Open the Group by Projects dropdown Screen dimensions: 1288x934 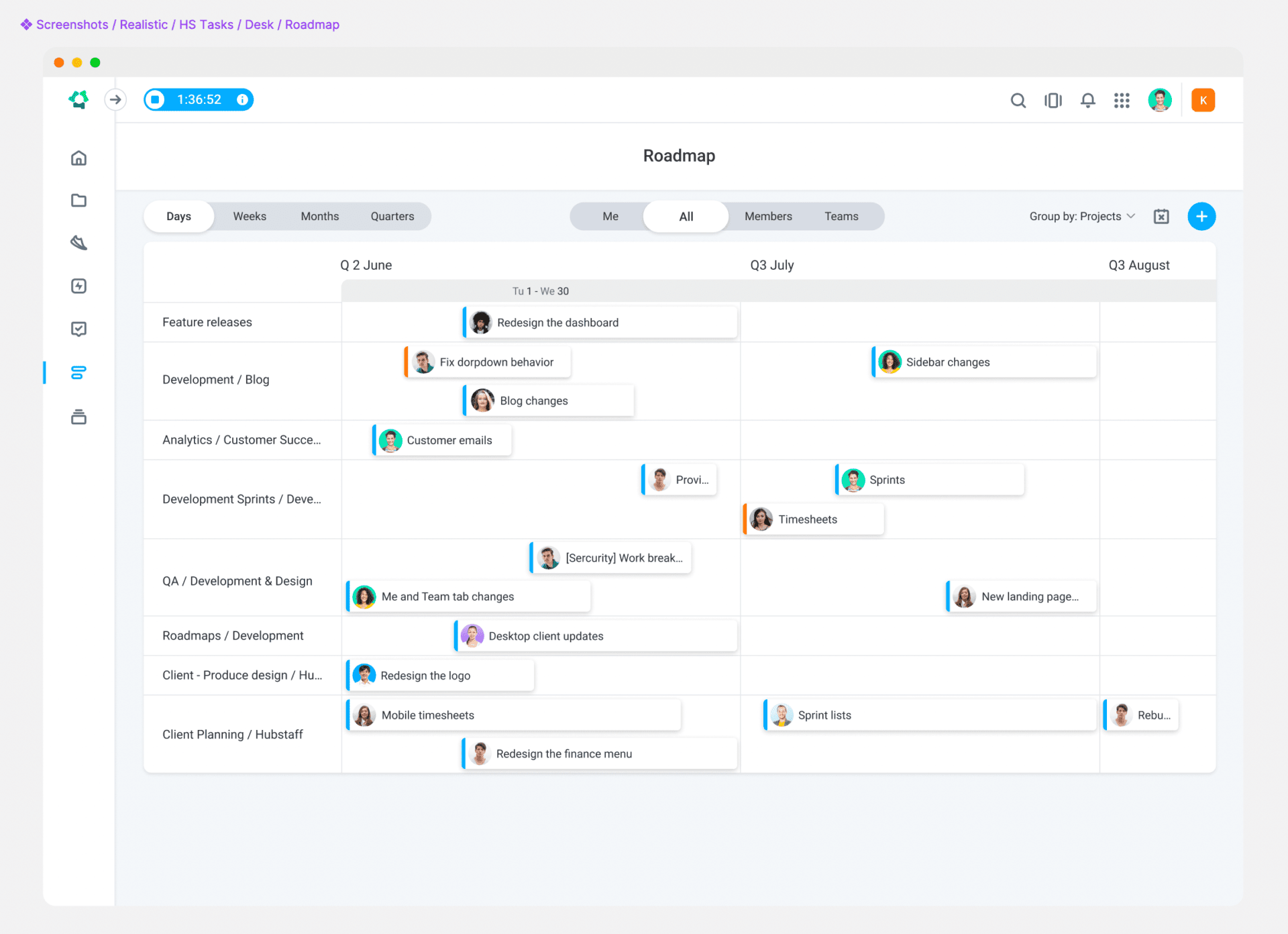(x=1081, y=216)
